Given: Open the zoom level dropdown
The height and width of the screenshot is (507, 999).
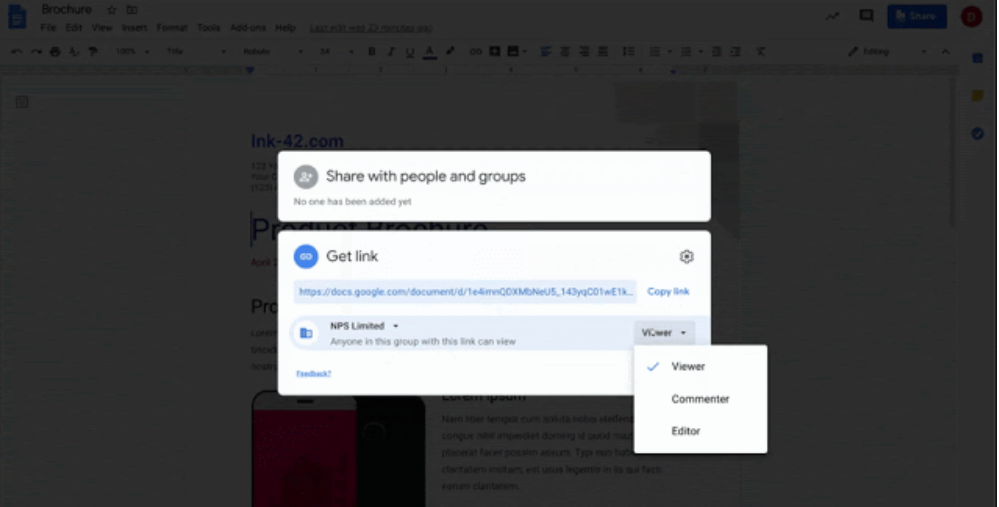Looking at the screenshot, I should [133, 52].
